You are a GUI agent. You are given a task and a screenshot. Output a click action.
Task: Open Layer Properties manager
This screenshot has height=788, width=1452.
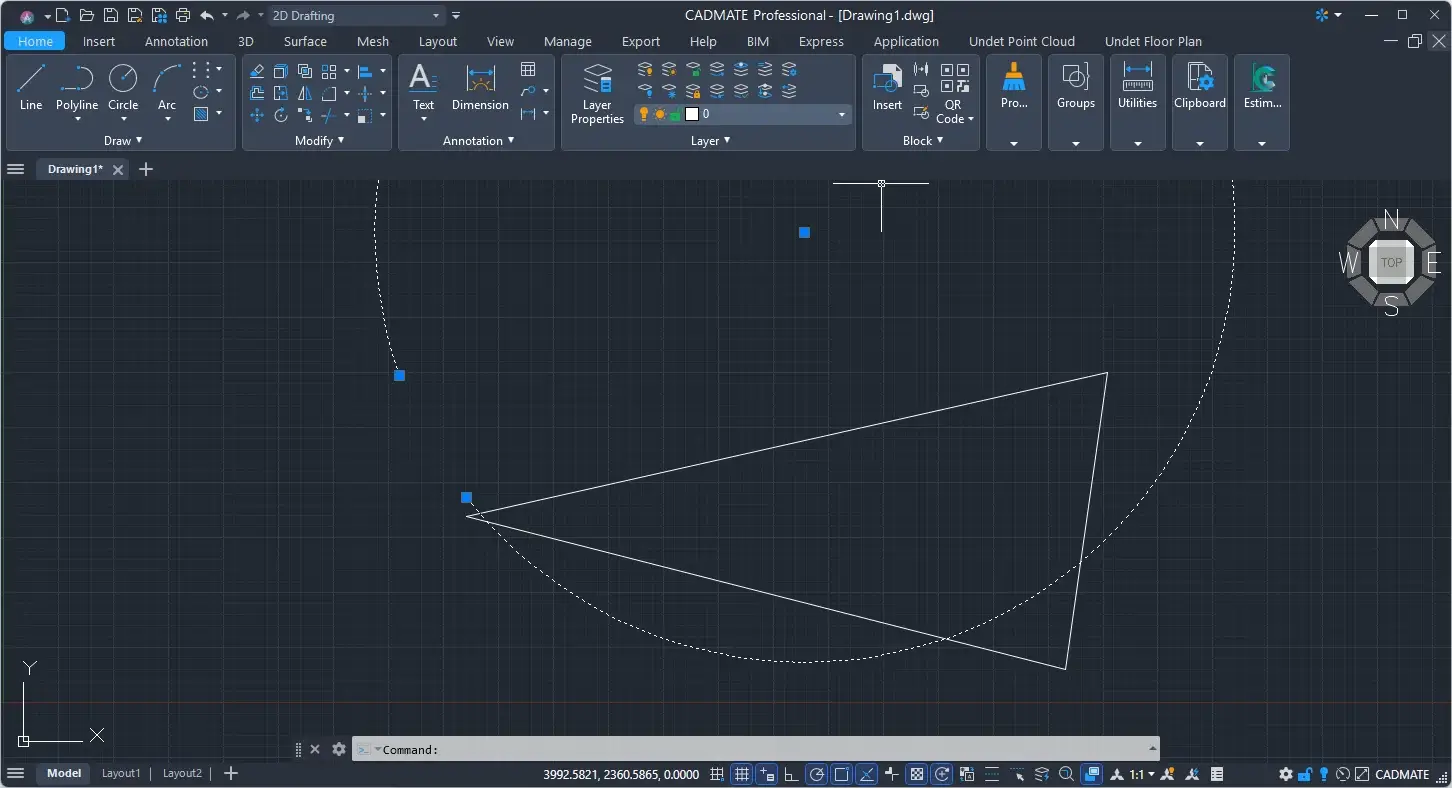(x=597, y=94)
